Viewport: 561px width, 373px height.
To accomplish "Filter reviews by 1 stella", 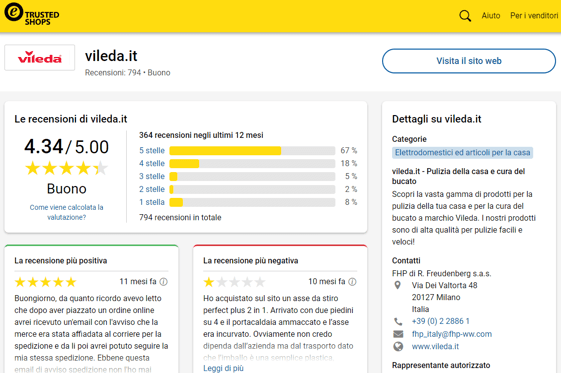I will (152, 202).
